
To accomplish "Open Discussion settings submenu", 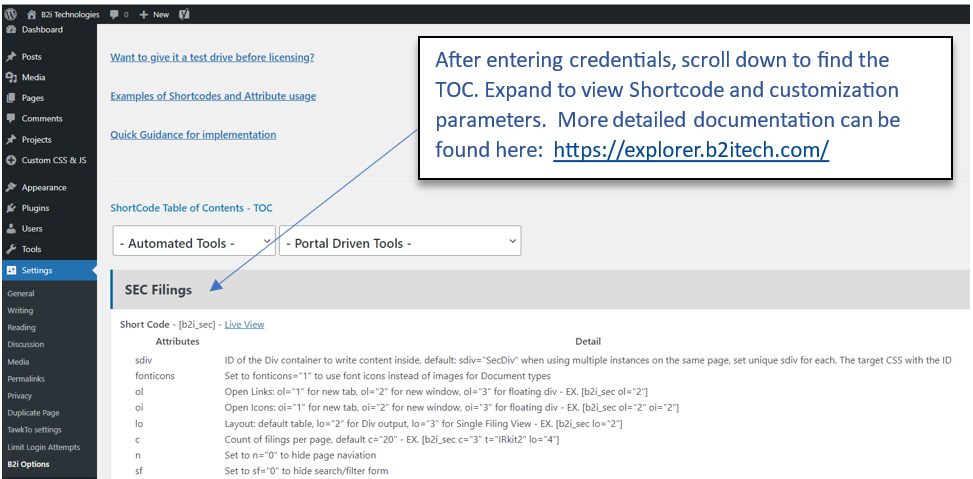I will pyautogui.click(x=25, y=344).
